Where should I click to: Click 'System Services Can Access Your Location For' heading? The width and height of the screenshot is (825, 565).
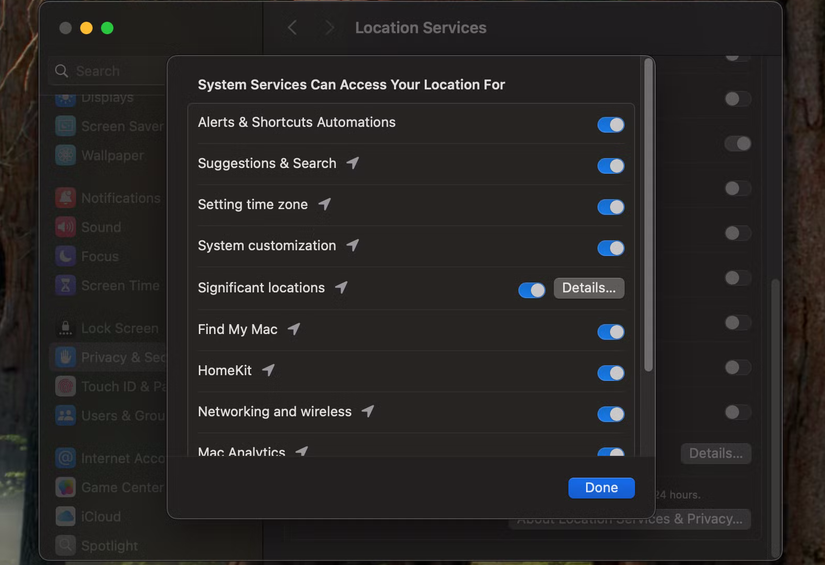click(351, 85)
